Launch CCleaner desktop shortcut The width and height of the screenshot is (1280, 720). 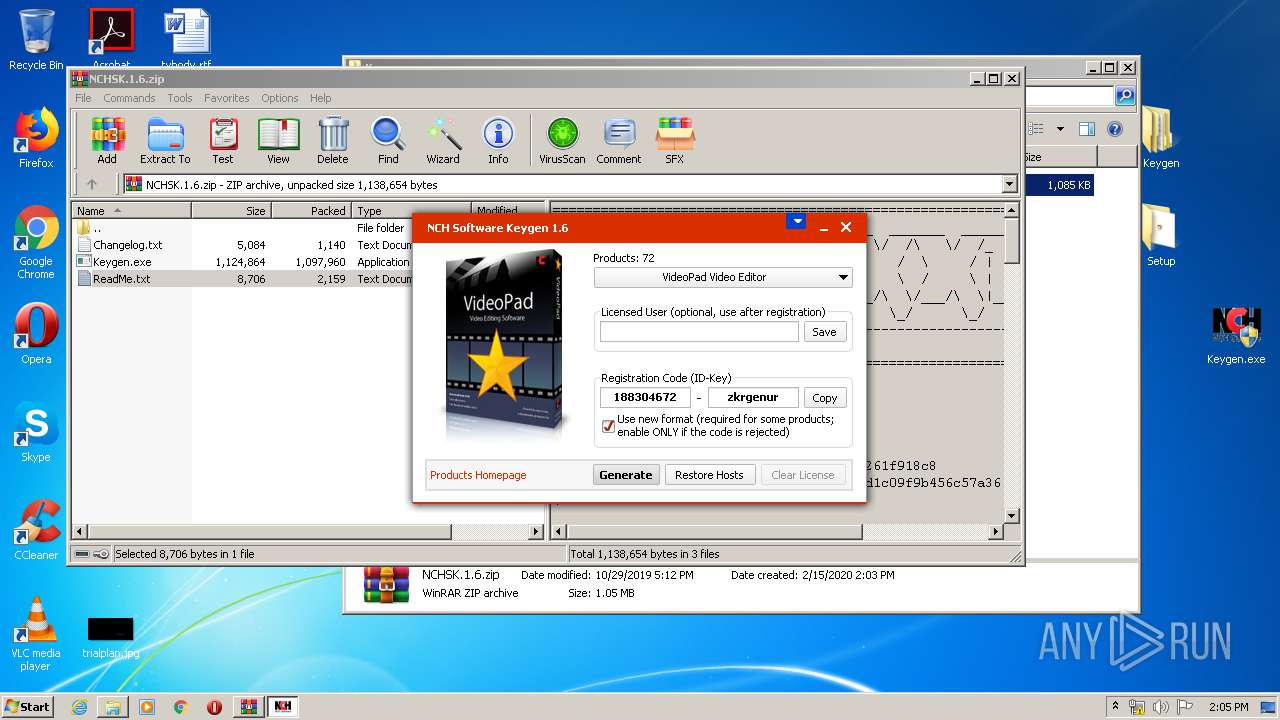(36, 530)
